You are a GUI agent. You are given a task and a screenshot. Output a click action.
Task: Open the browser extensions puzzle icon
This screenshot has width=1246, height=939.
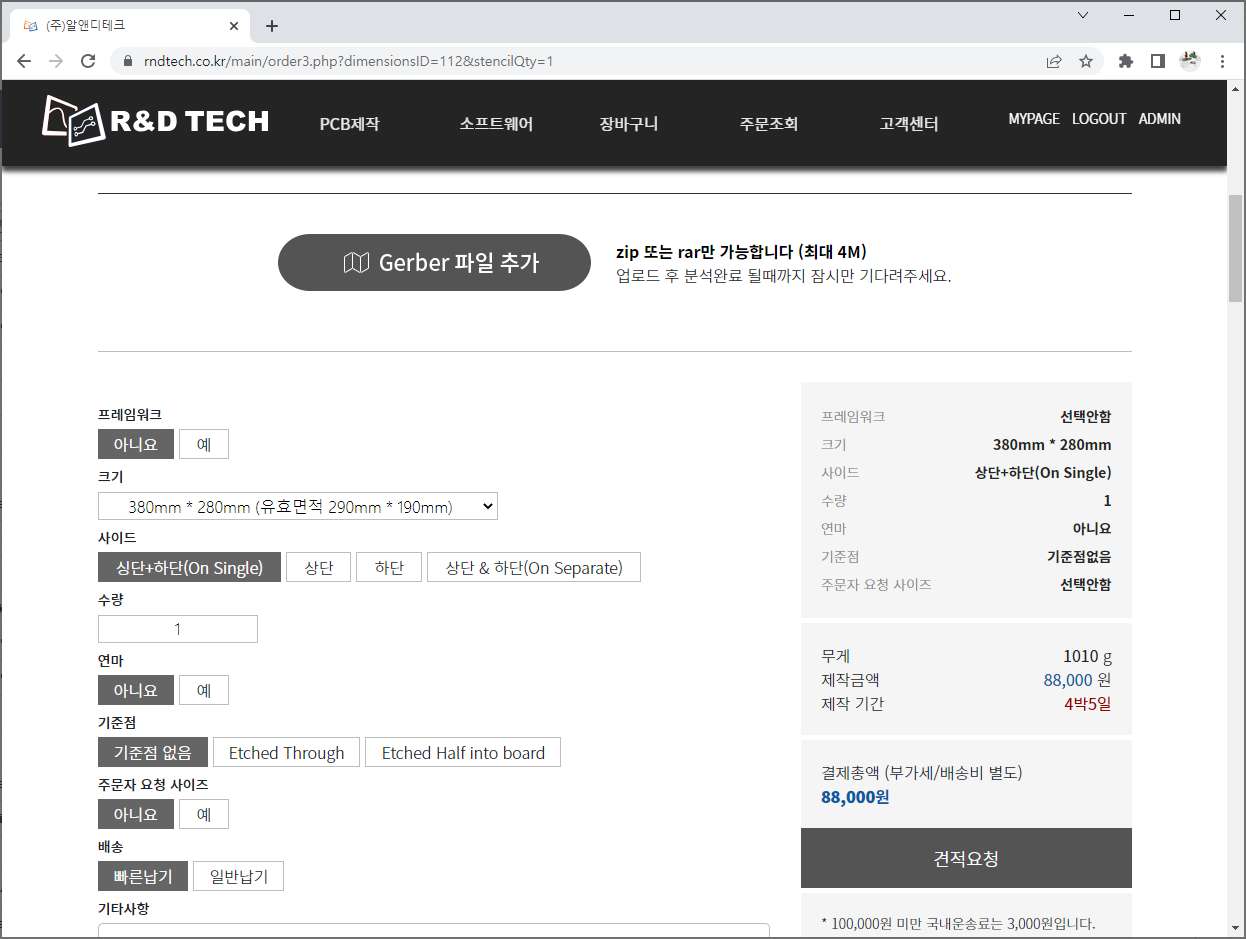pos(1125,61)
